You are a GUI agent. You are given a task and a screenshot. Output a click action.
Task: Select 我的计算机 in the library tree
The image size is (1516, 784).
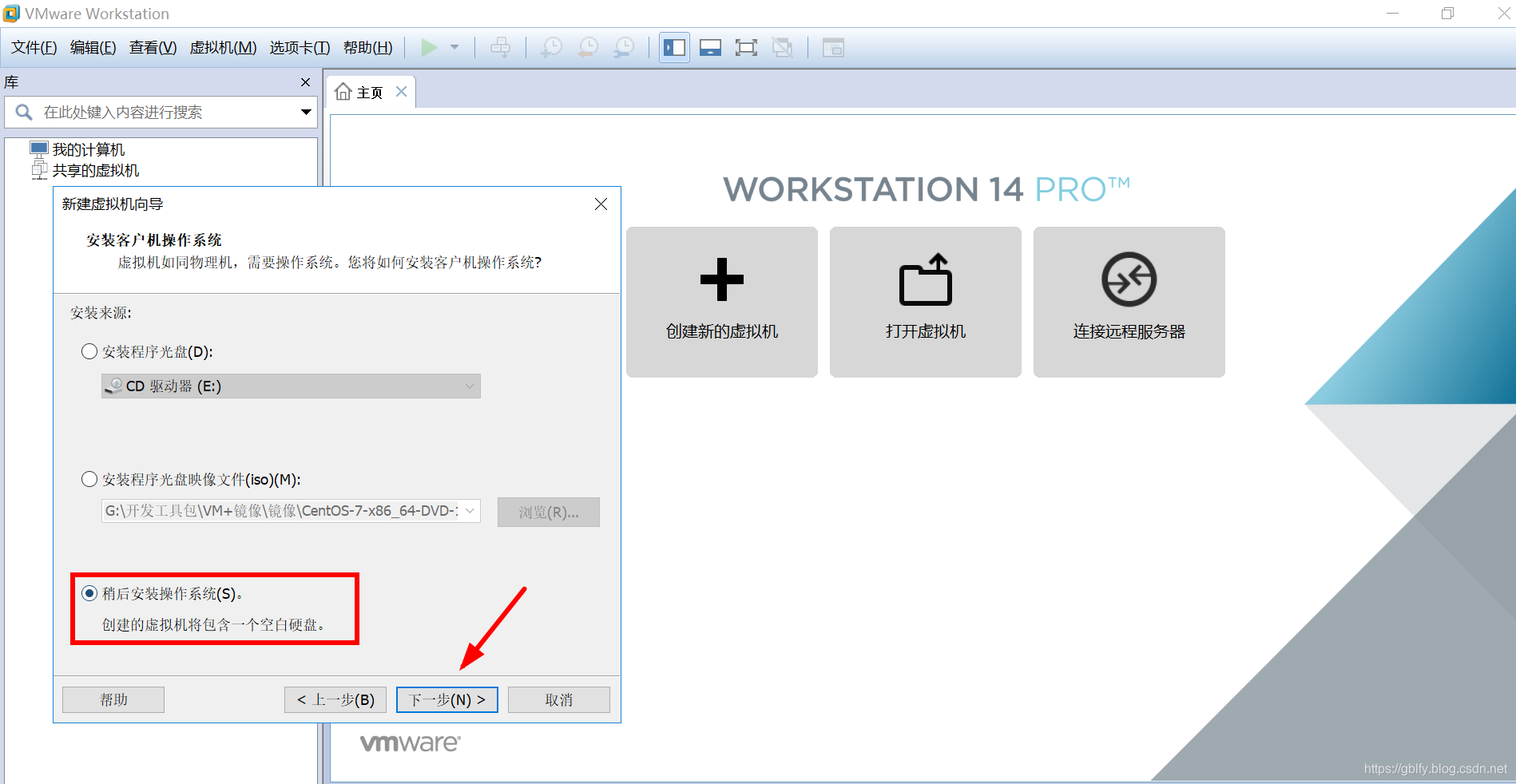[x=89, y=149]
